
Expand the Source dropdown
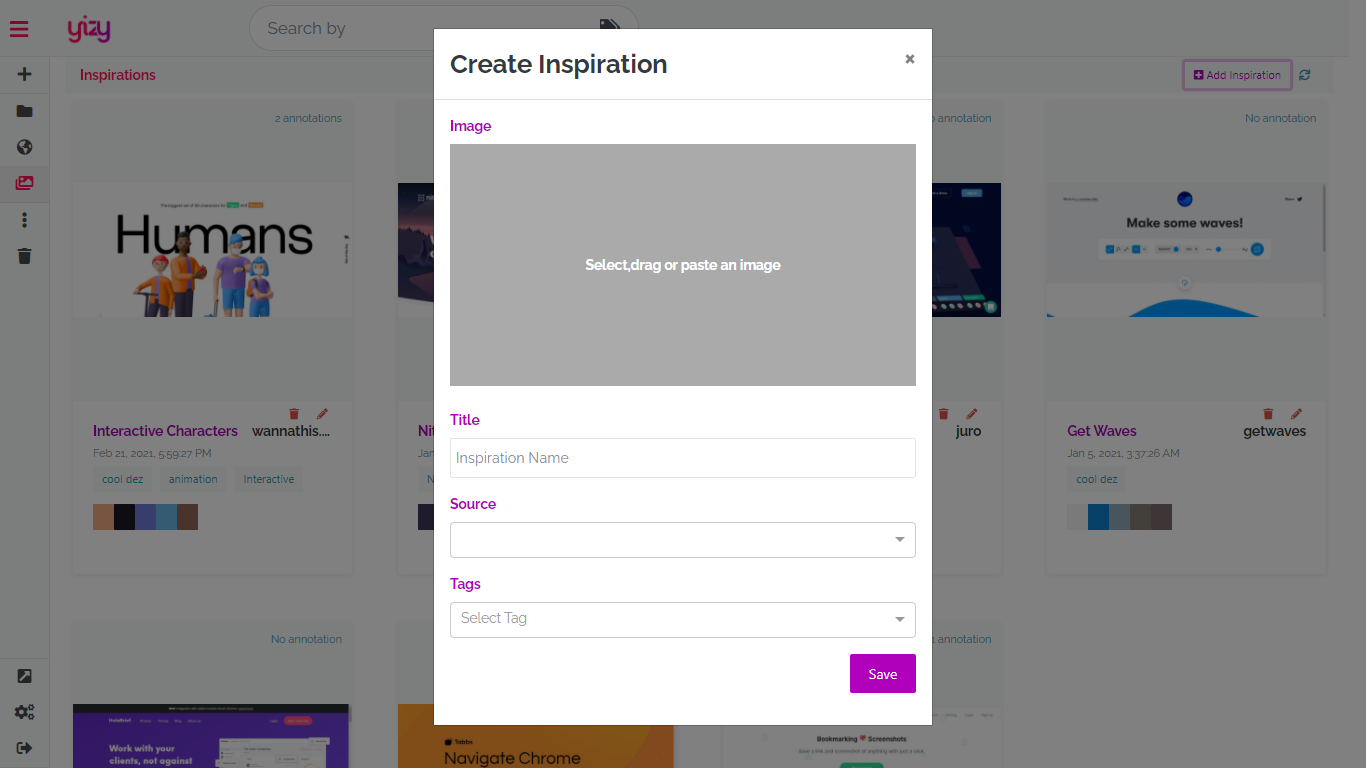tap(683, 540)
